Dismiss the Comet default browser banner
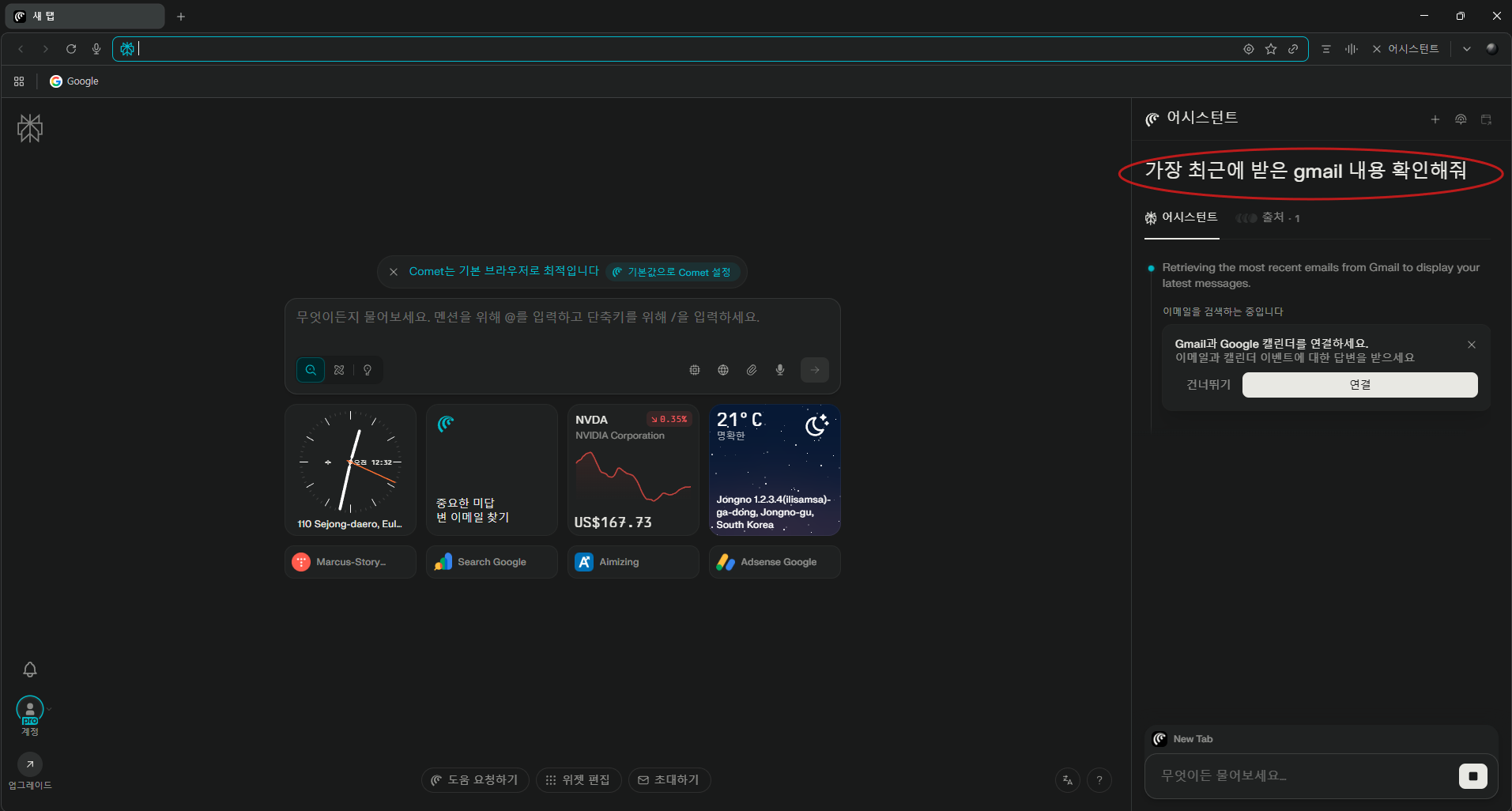The width and height of the screenshot is (1512, 811). click(394, 272)
